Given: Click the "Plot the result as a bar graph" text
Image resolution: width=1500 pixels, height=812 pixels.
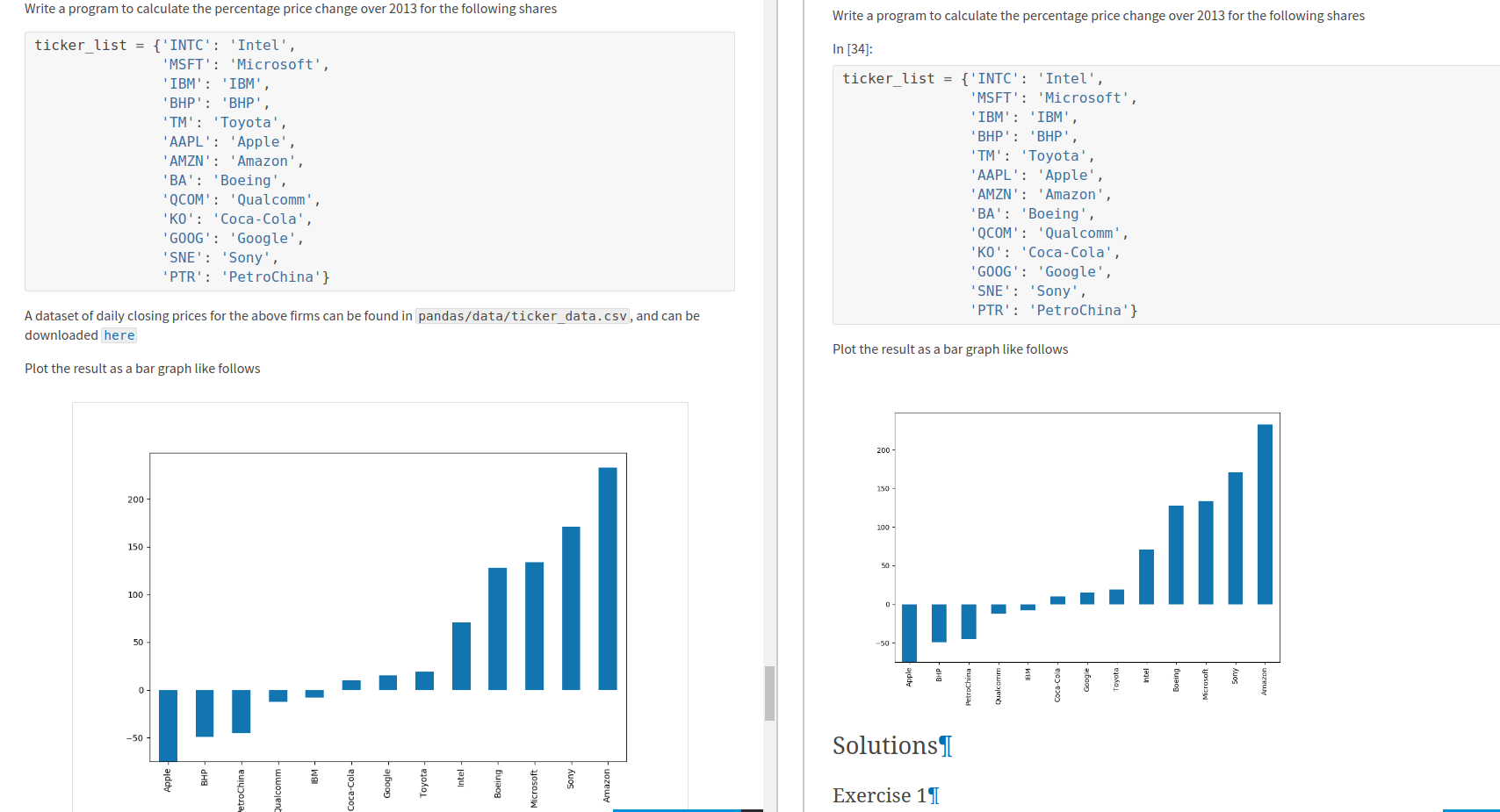Looking at the screenshot, I should [x=141, y=368].
